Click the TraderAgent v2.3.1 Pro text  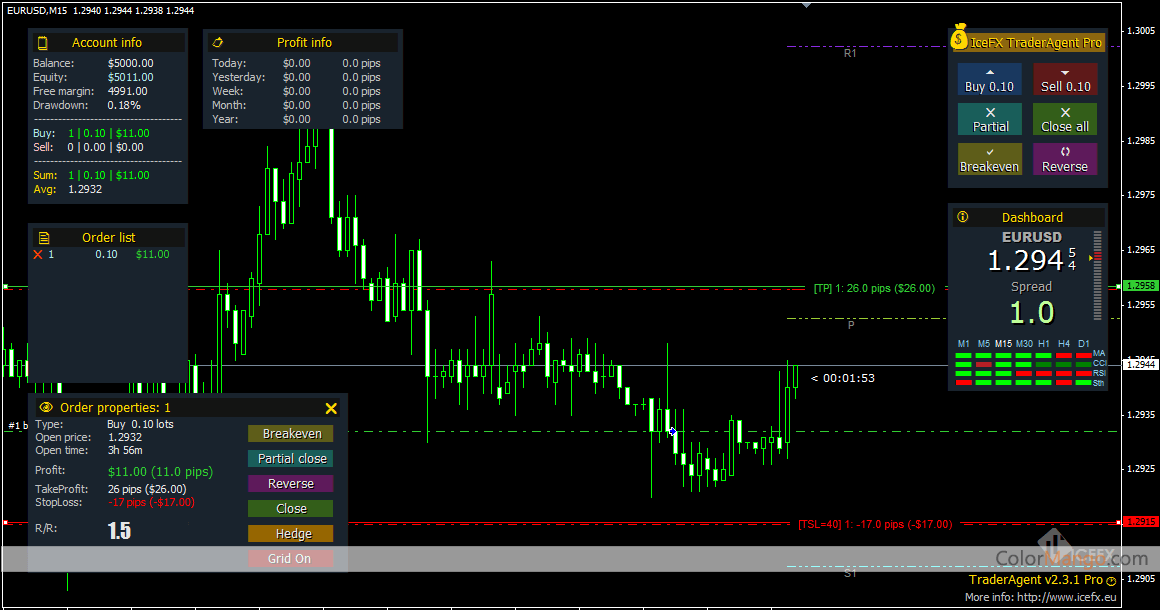point(1036,580)
